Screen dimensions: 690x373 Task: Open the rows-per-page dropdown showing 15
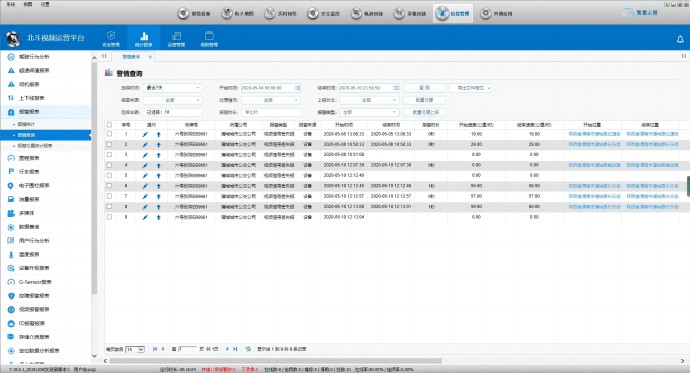(x=135, y=349)
